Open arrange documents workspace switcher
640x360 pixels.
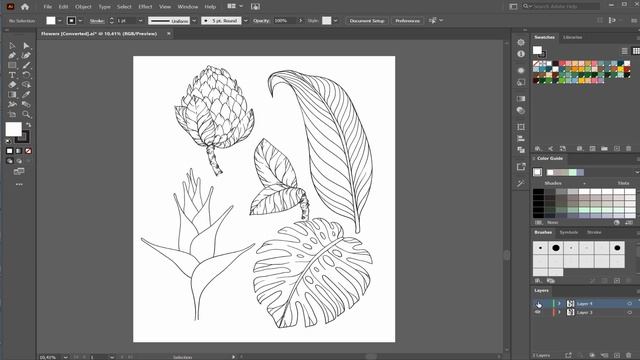point(235,6)
